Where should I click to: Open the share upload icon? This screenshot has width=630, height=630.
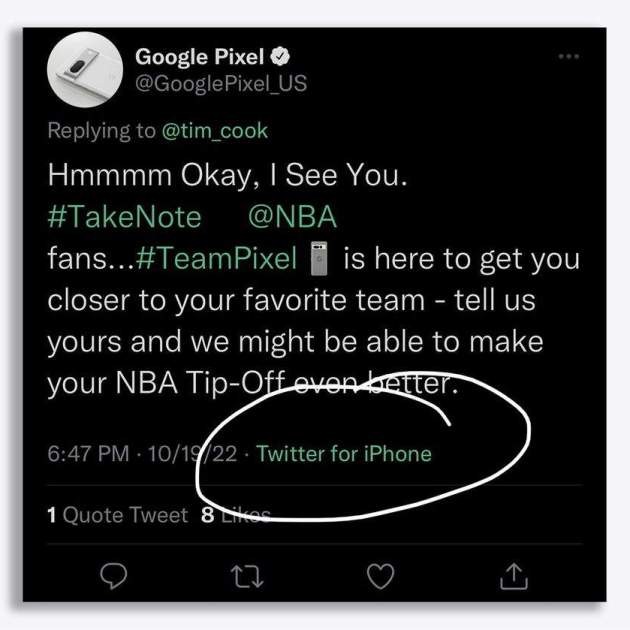click(514, 576)
